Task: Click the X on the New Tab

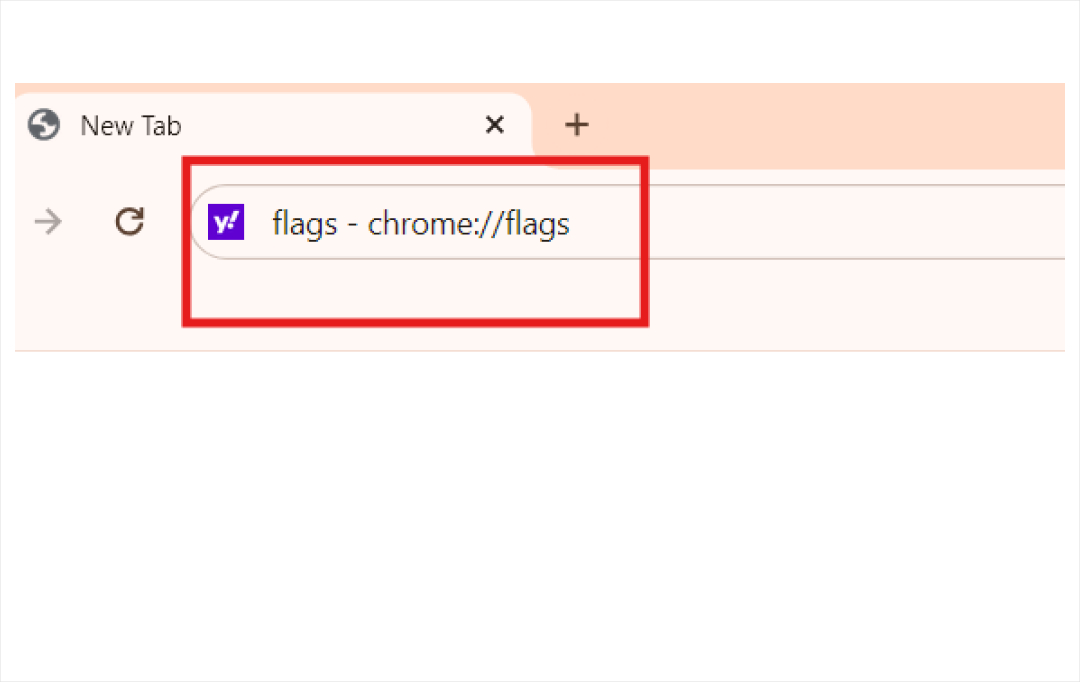Action: click(x=495, y=124)
